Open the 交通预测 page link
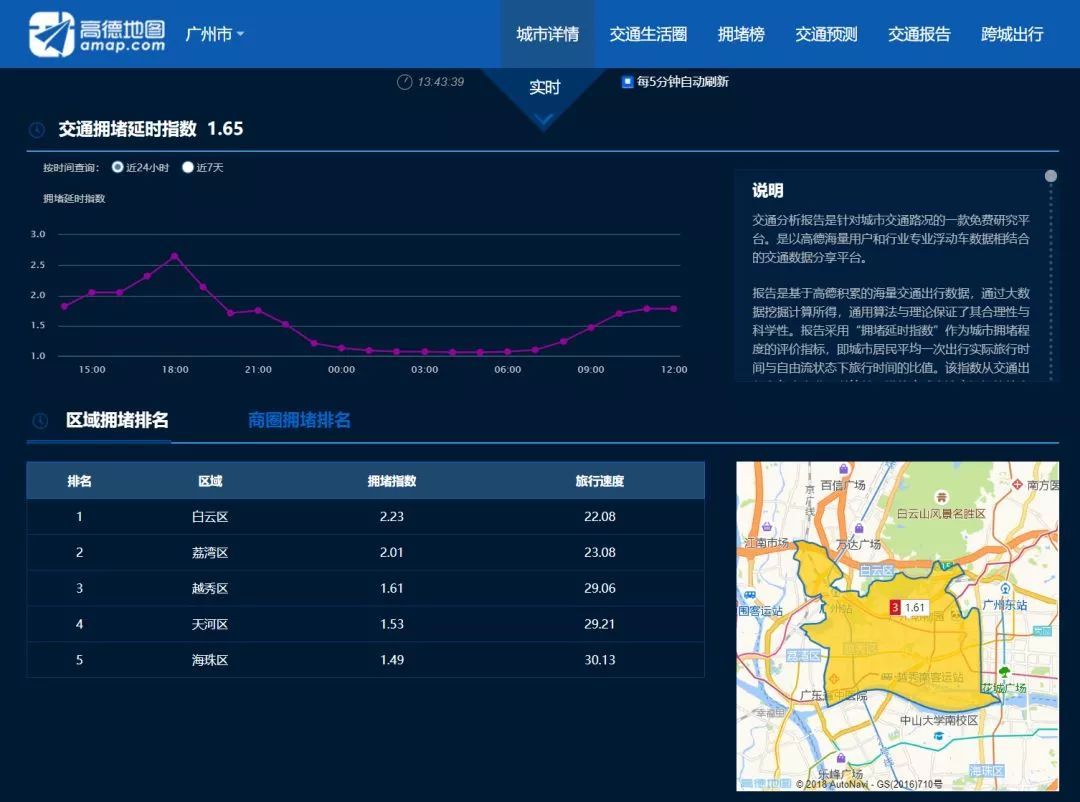Screen dimensions: 1080x802 (x=826, y=34)
